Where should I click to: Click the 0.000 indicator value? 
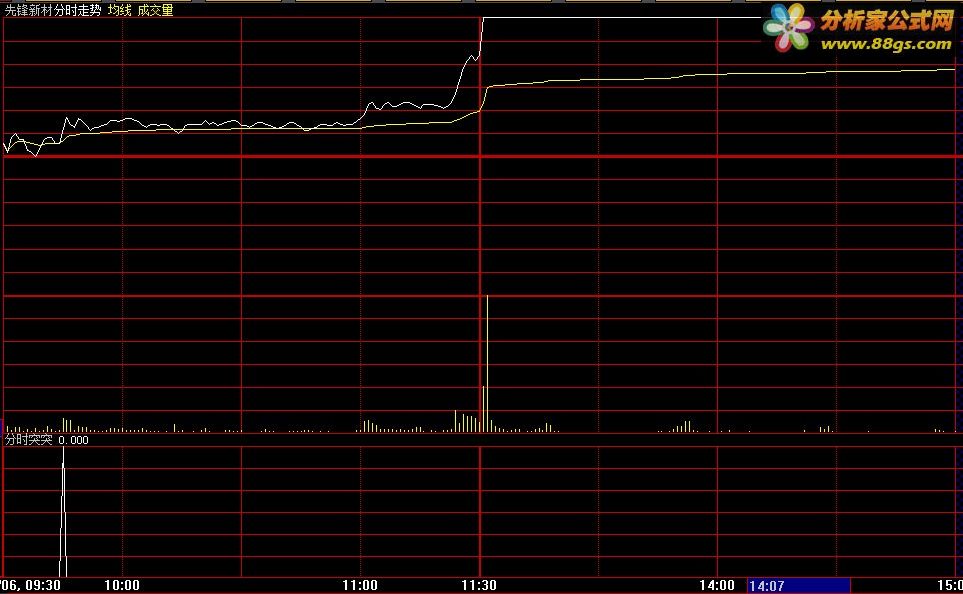click(x=73, y=440)
